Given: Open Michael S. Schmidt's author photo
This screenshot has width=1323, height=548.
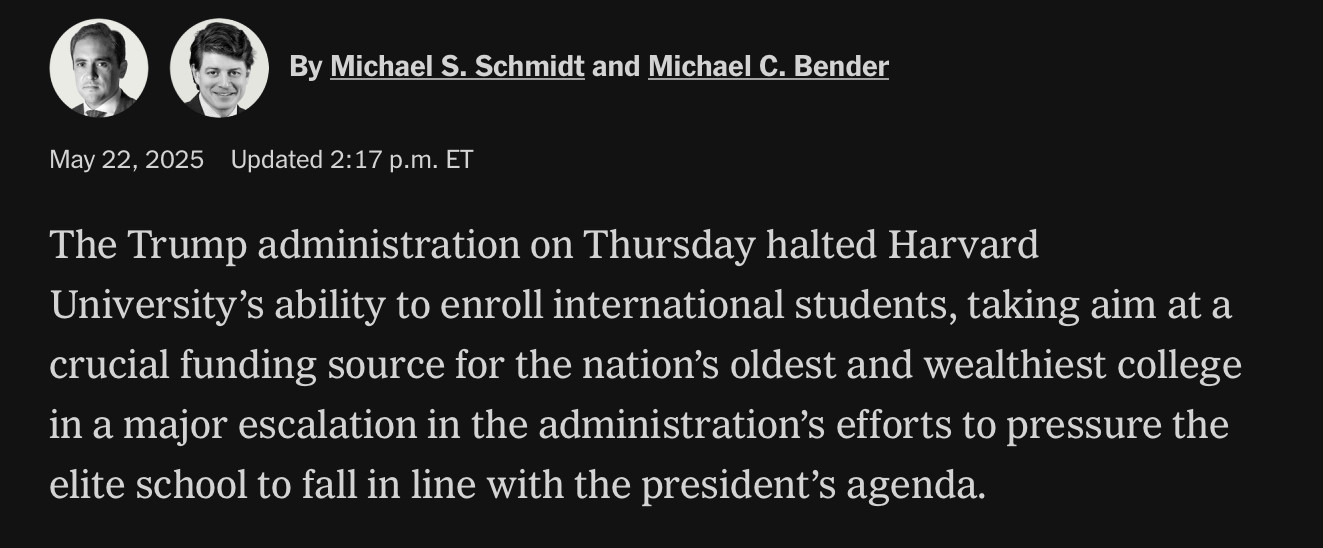Looking at the screenshot, I should (99, 68).
